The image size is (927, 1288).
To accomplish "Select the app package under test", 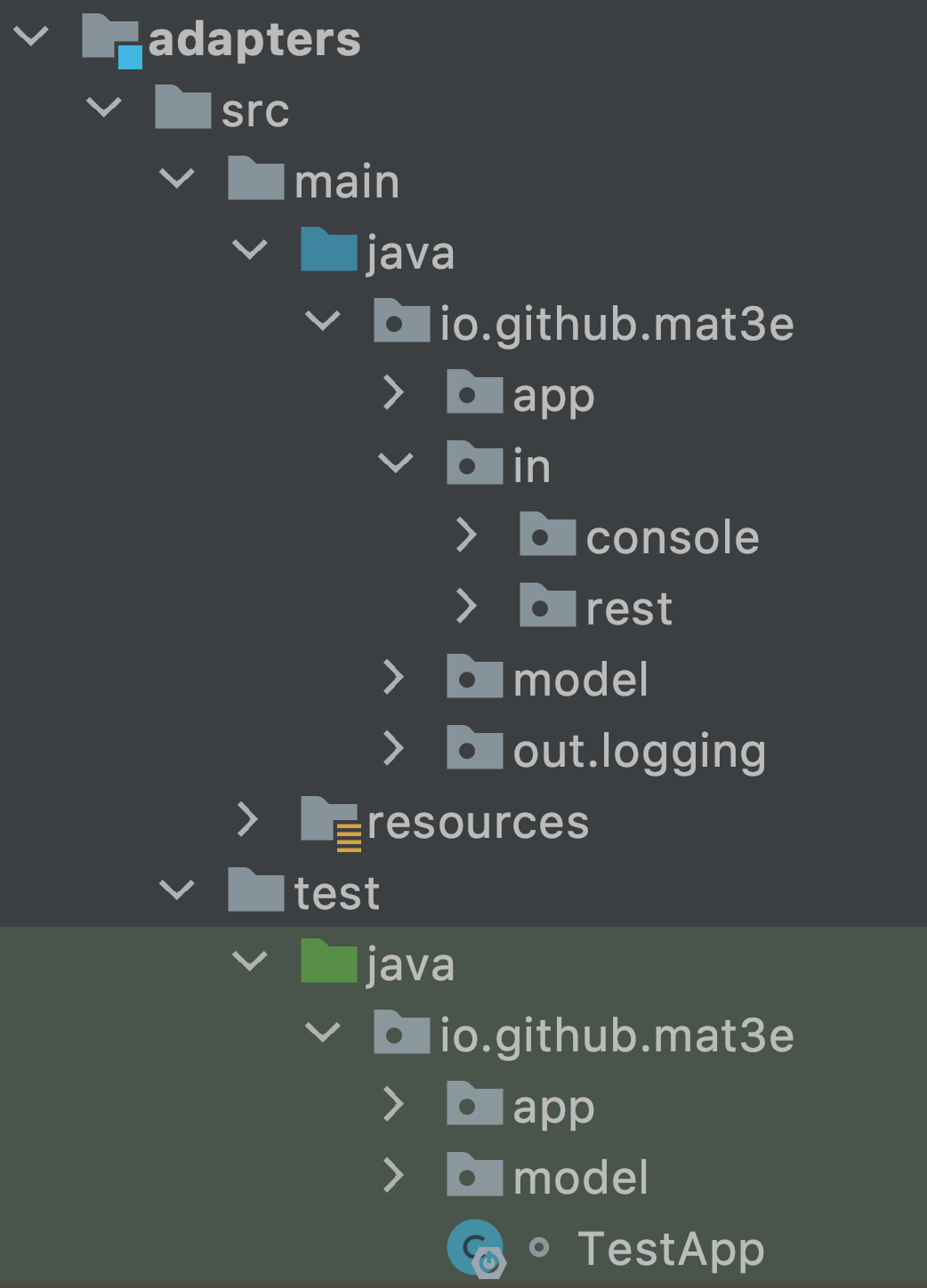I will (553, 1107).
